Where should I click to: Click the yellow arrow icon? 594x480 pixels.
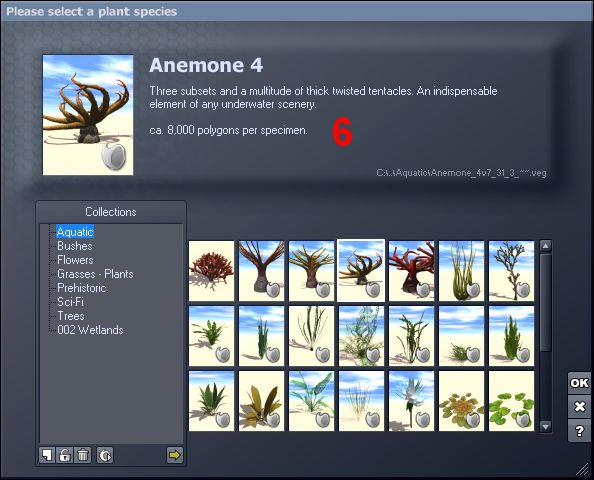pyautogui.click(x=175, y=455)
